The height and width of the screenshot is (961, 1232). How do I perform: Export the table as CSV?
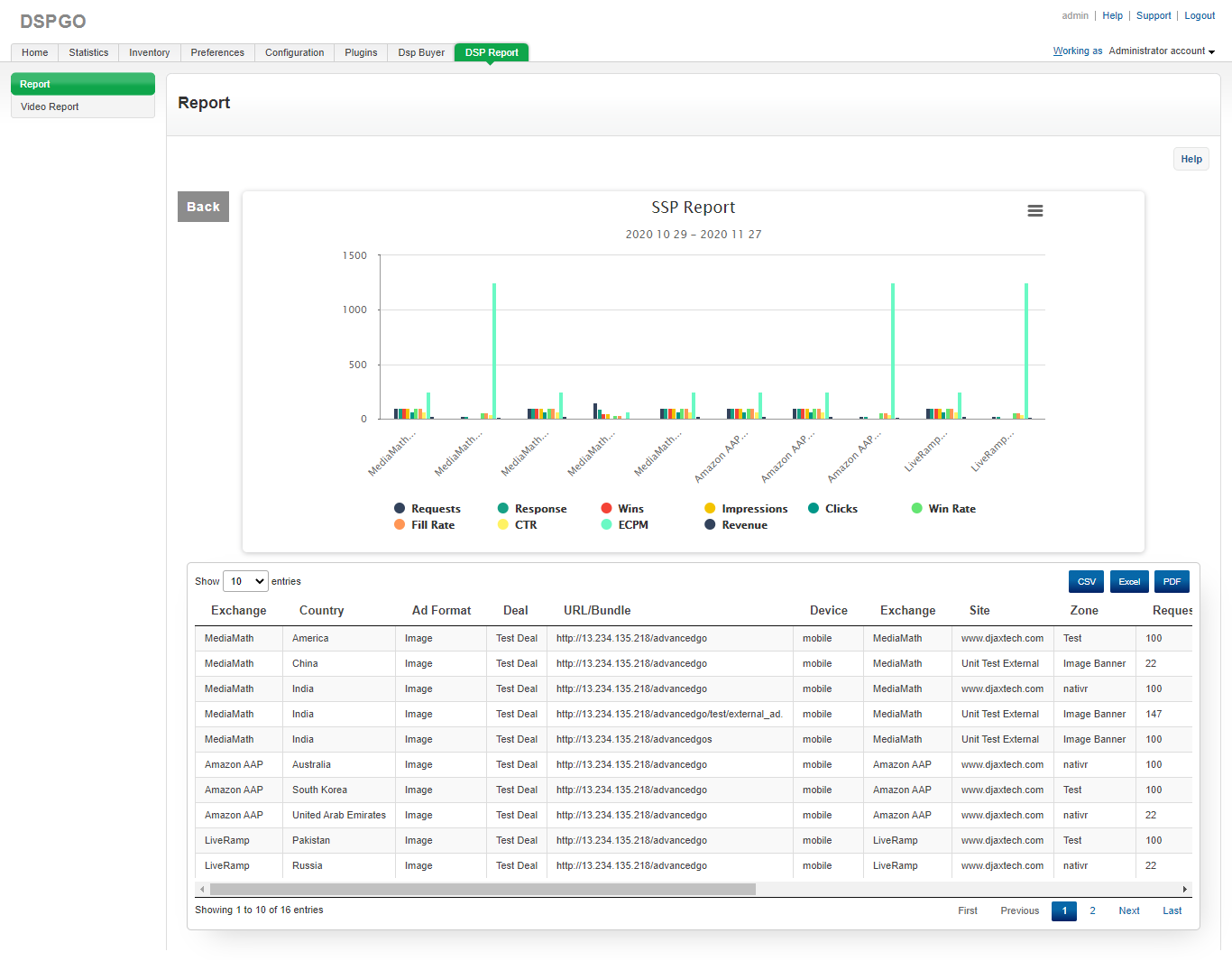tap(1086, 582)
